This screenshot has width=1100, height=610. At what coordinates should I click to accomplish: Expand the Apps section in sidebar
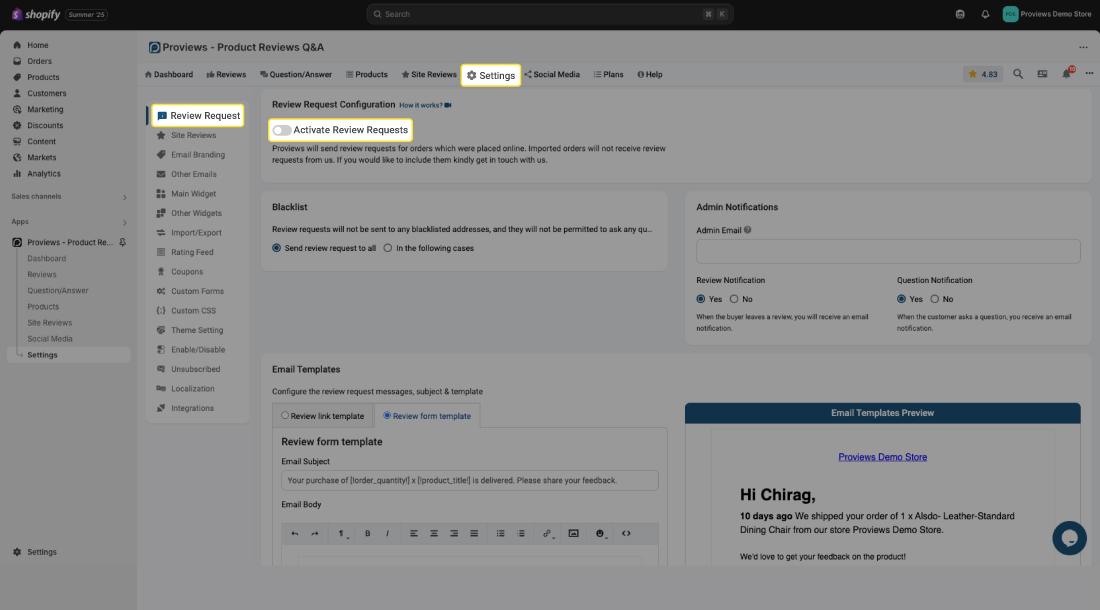point(124,222)
